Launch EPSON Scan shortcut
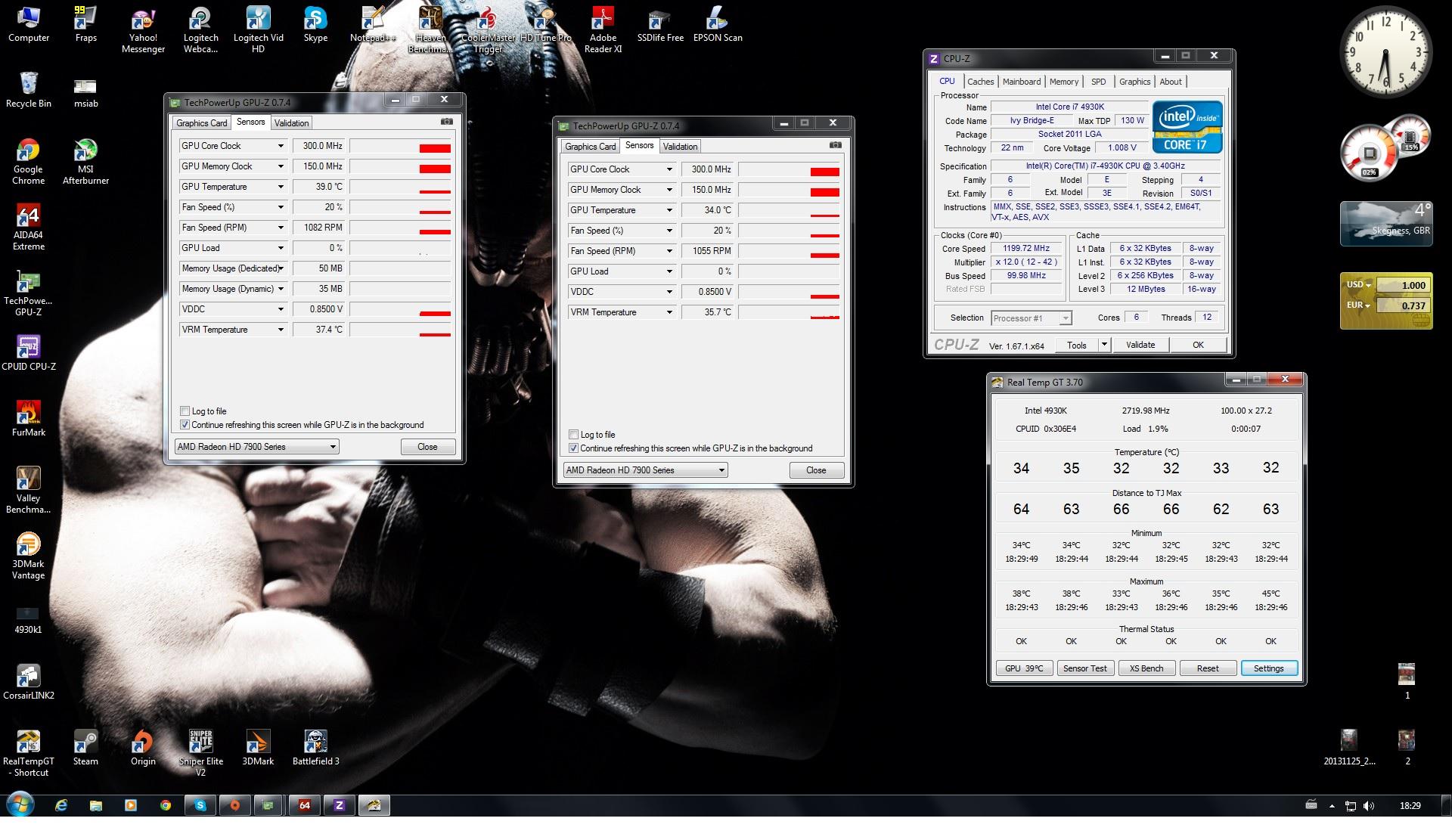 718,25
